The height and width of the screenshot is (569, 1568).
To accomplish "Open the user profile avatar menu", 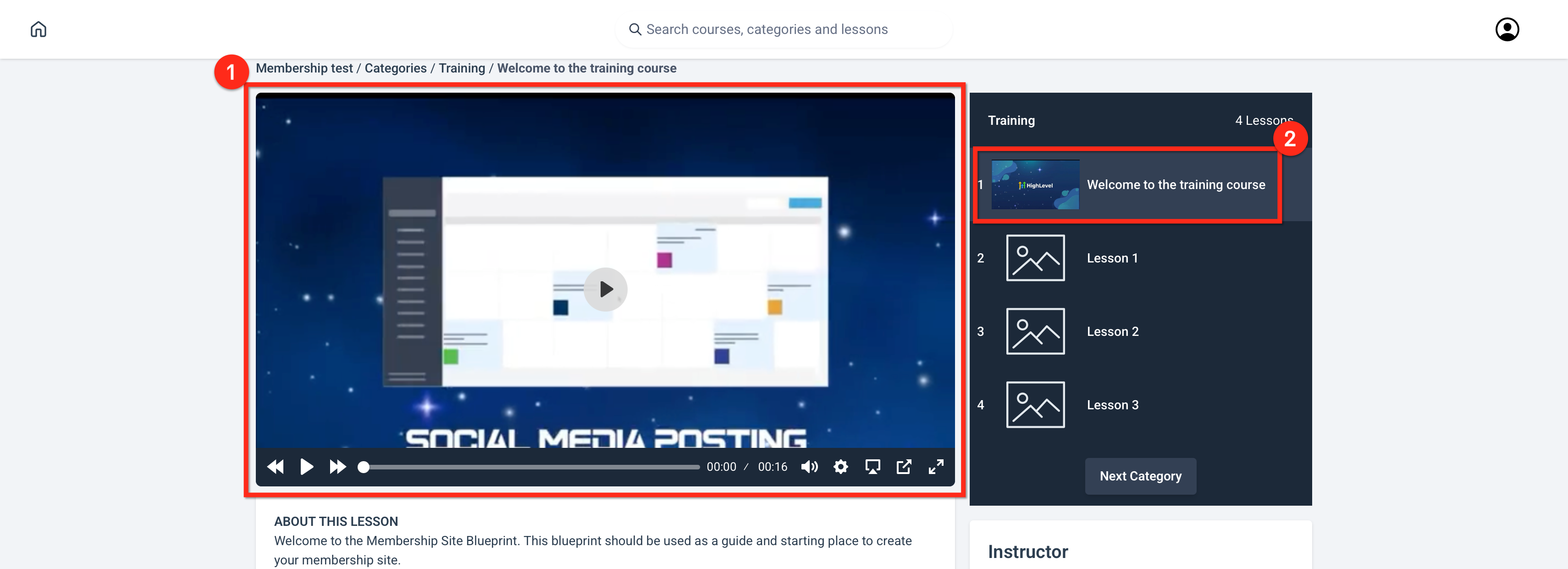I will [x=1507, y=29].
